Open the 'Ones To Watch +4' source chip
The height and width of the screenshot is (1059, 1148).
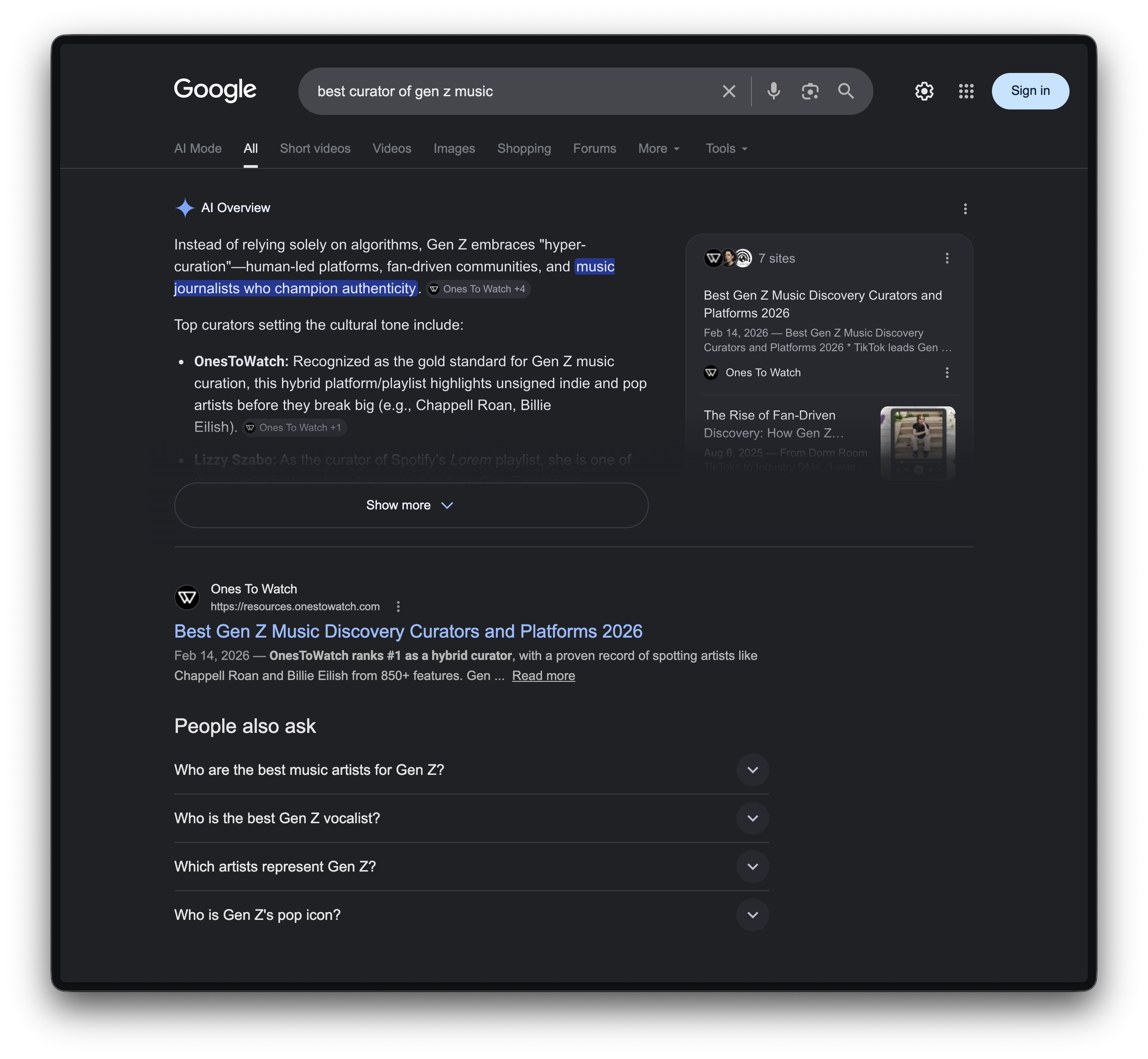tap(478, 290)
